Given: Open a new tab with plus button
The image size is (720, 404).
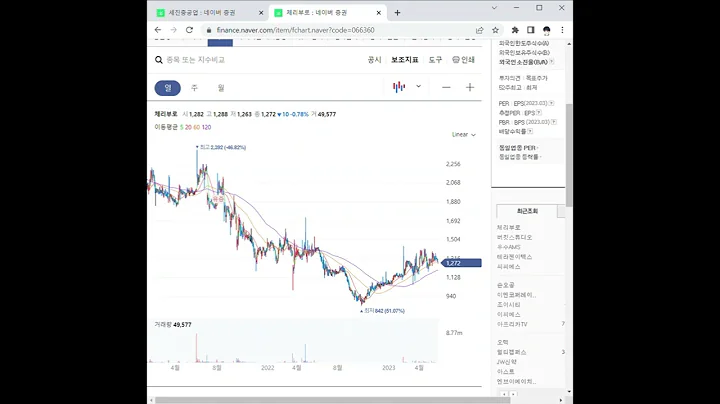Looking at the screenshot, I should (397, 13).
